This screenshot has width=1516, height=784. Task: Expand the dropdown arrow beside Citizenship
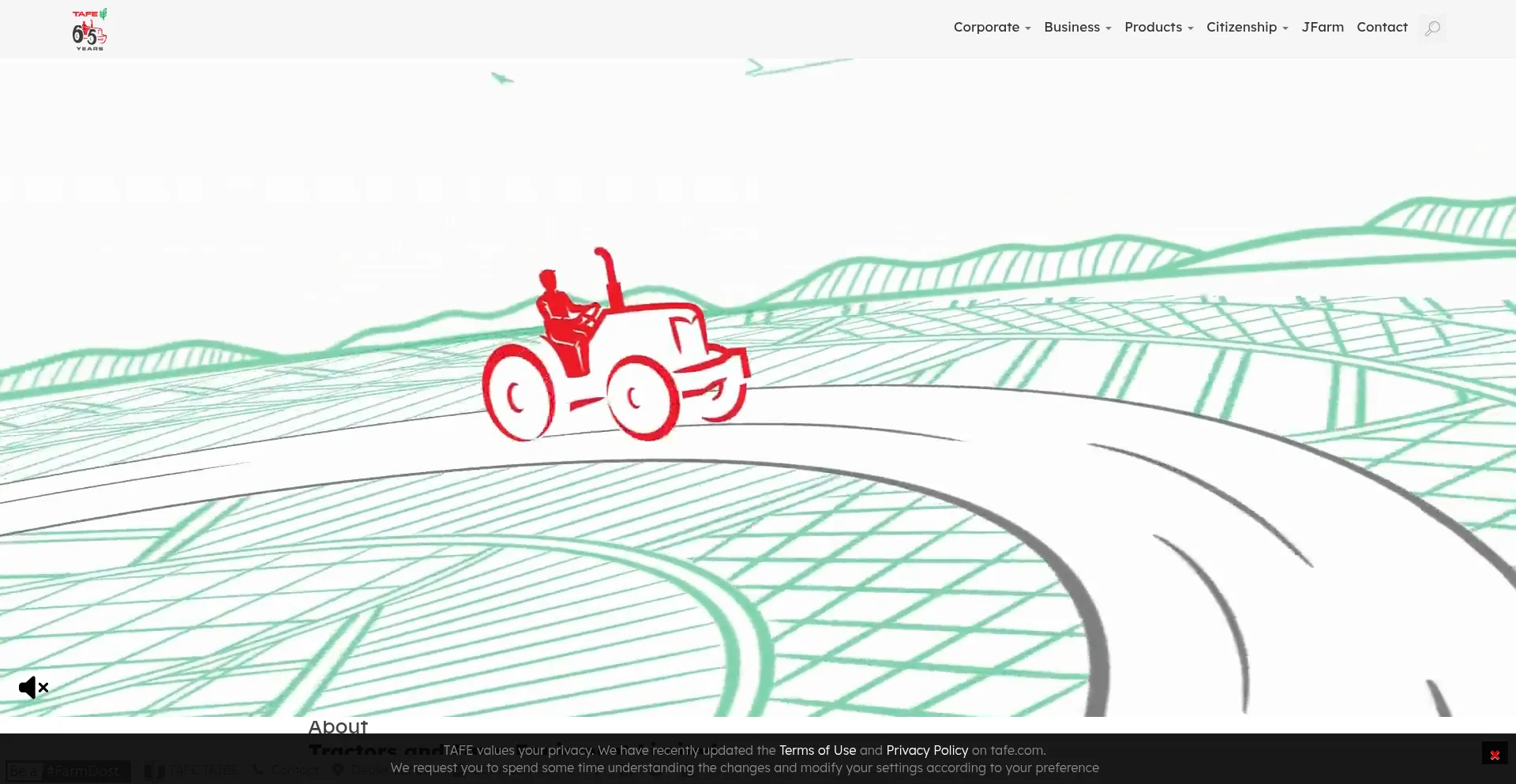(1285, 28)
